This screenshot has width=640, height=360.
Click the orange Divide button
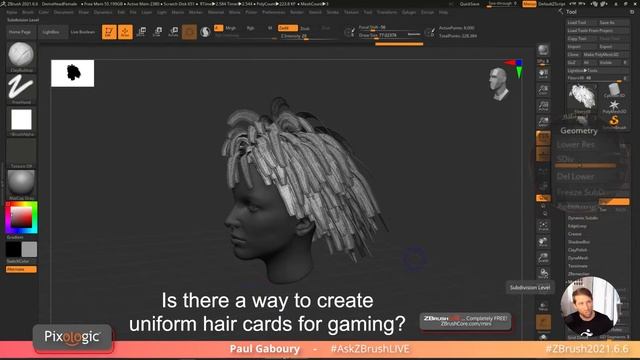614,202
